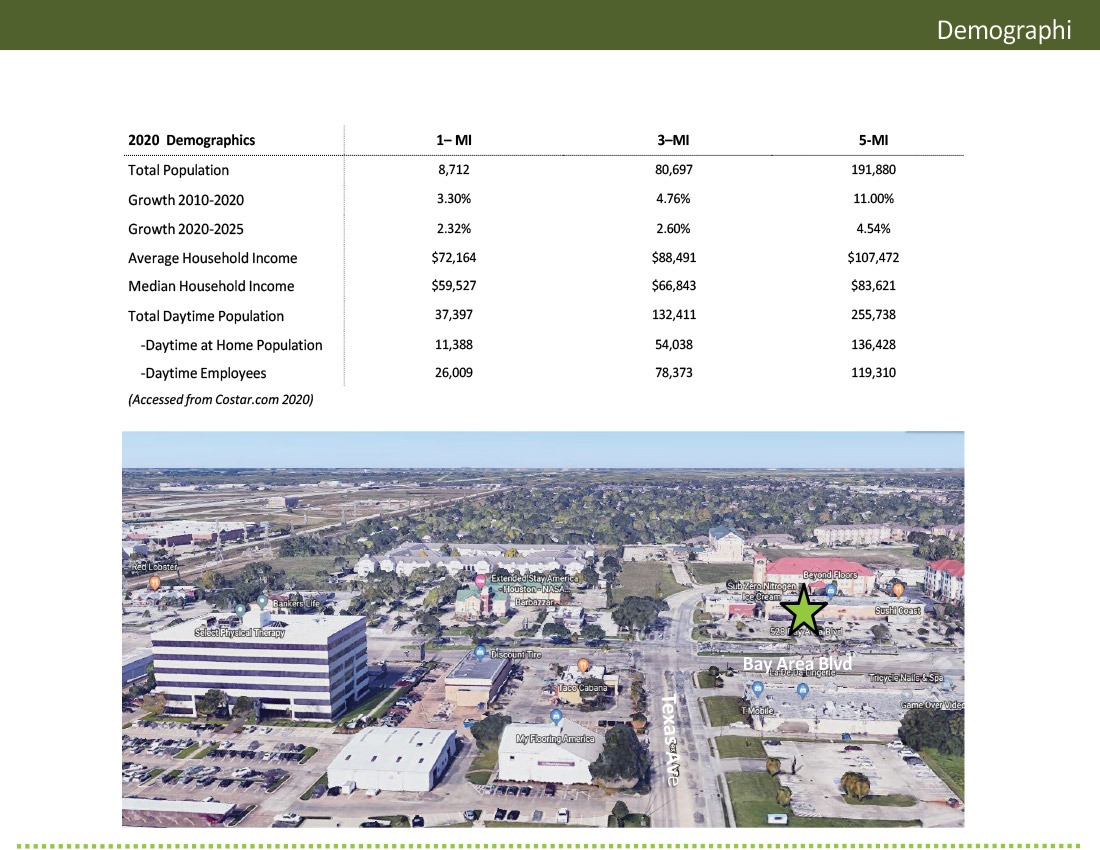
Task: Select the Sushi Coast restaurant pin
Action: coord(898,589)
